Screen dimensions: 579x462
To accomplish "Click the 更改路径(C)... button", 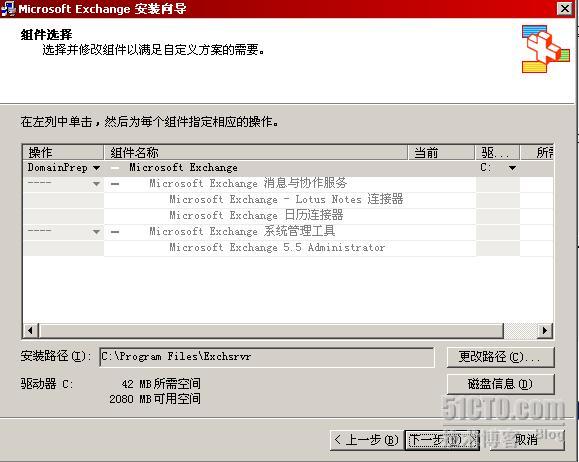I will [500, 357].
